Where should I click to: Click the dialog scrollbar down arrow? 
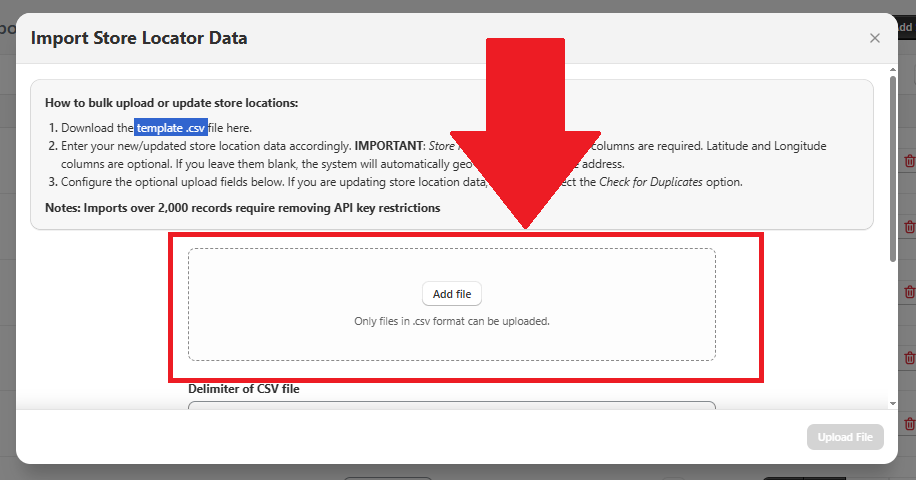pyautogui.click(x=891, y=402)
